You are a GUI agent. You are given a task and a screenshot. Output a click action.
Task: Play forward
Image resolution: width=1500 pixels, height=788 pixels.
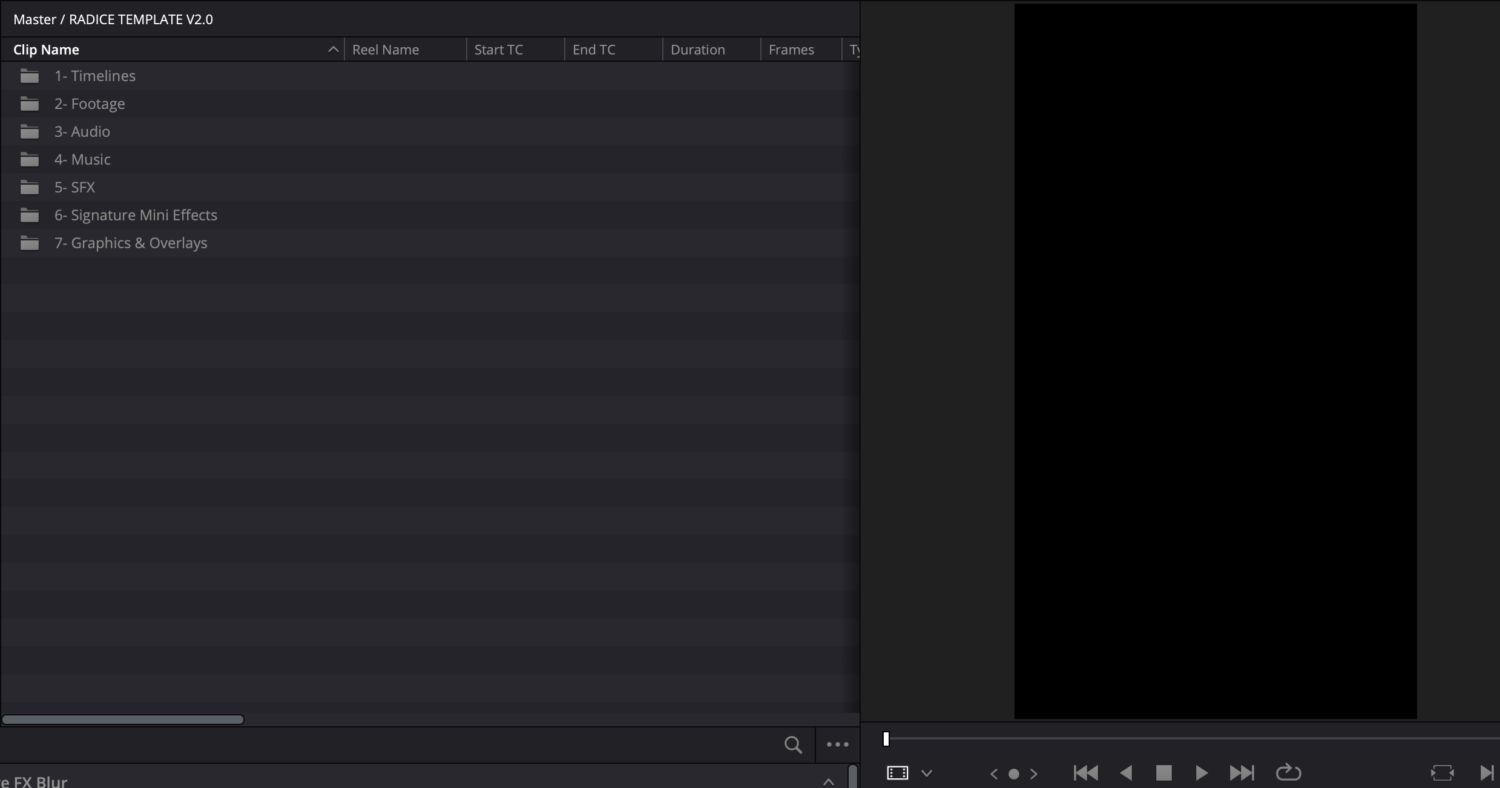(1202, 772)
